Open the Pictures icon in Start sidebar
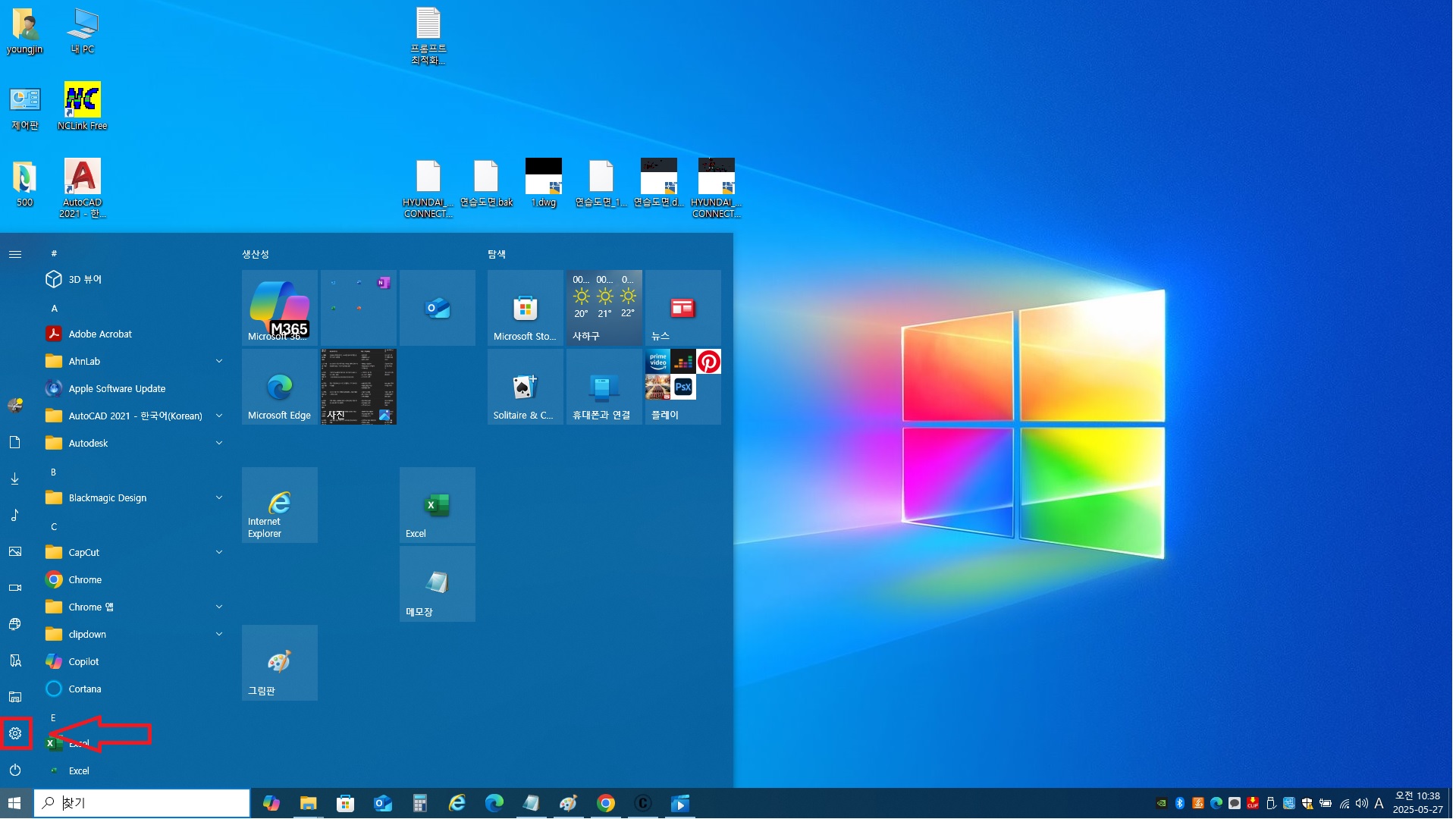This screenshot has width=1456, height=819. (x=15, y=551)
